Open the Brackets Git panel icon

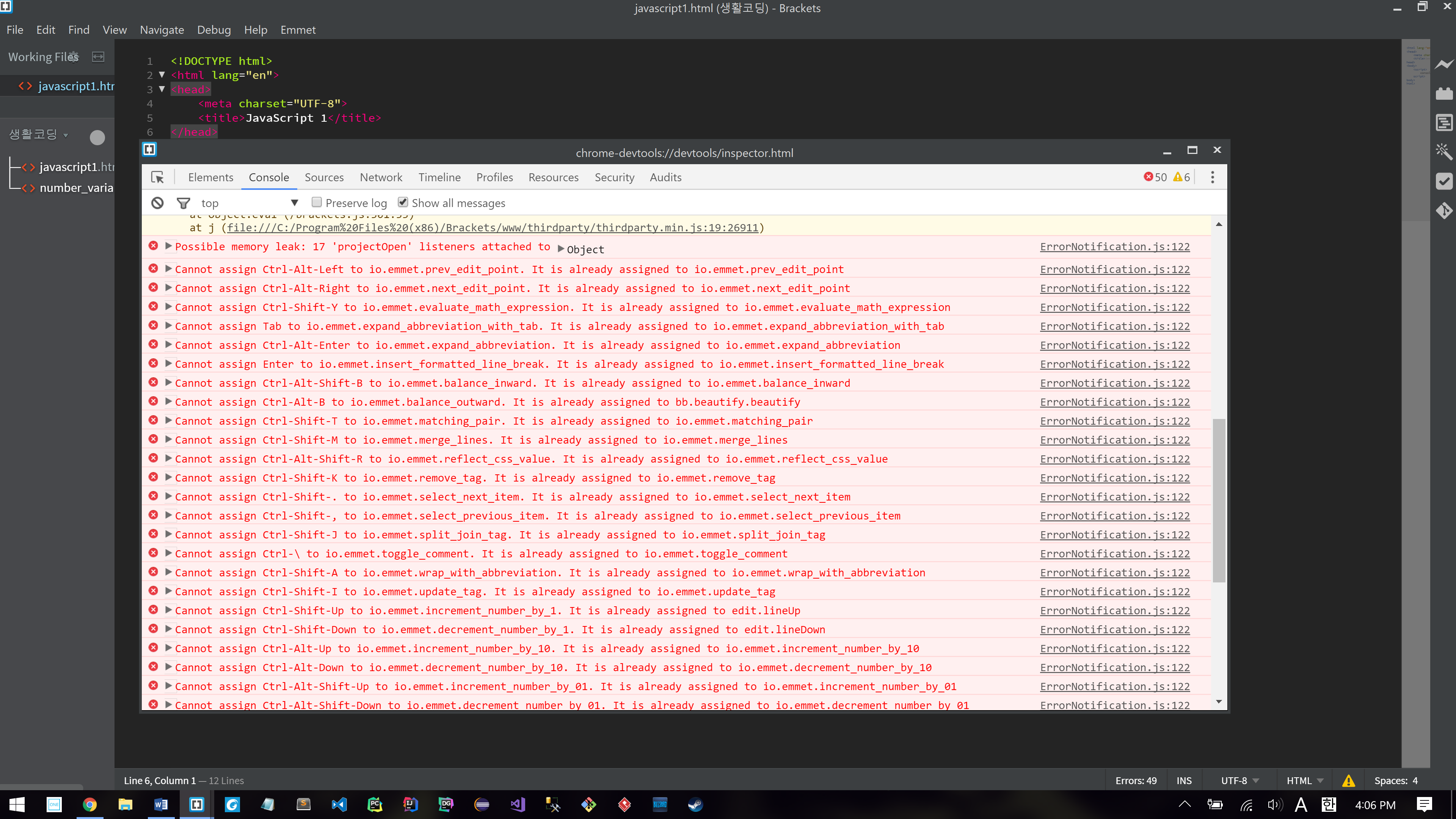click(1445, 210)
